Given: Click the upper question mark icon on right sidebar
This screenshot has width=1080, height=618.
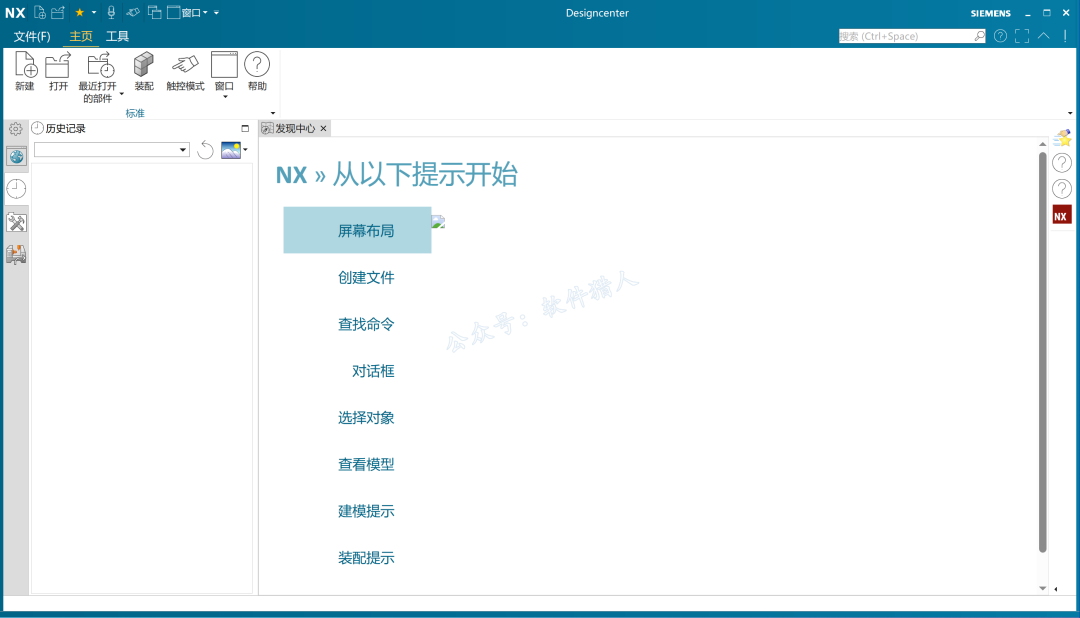Looking at the screenshot, I should click(x=1062, y=163).
